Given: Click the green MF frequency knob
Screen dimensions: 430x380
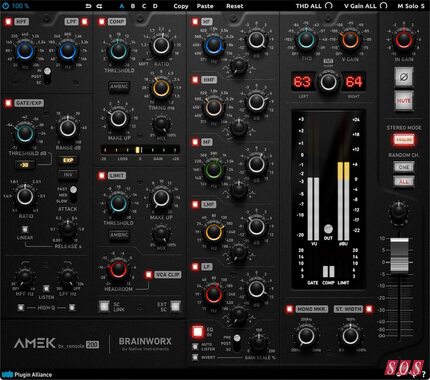Looking at the screenshot, I should 213,169.
